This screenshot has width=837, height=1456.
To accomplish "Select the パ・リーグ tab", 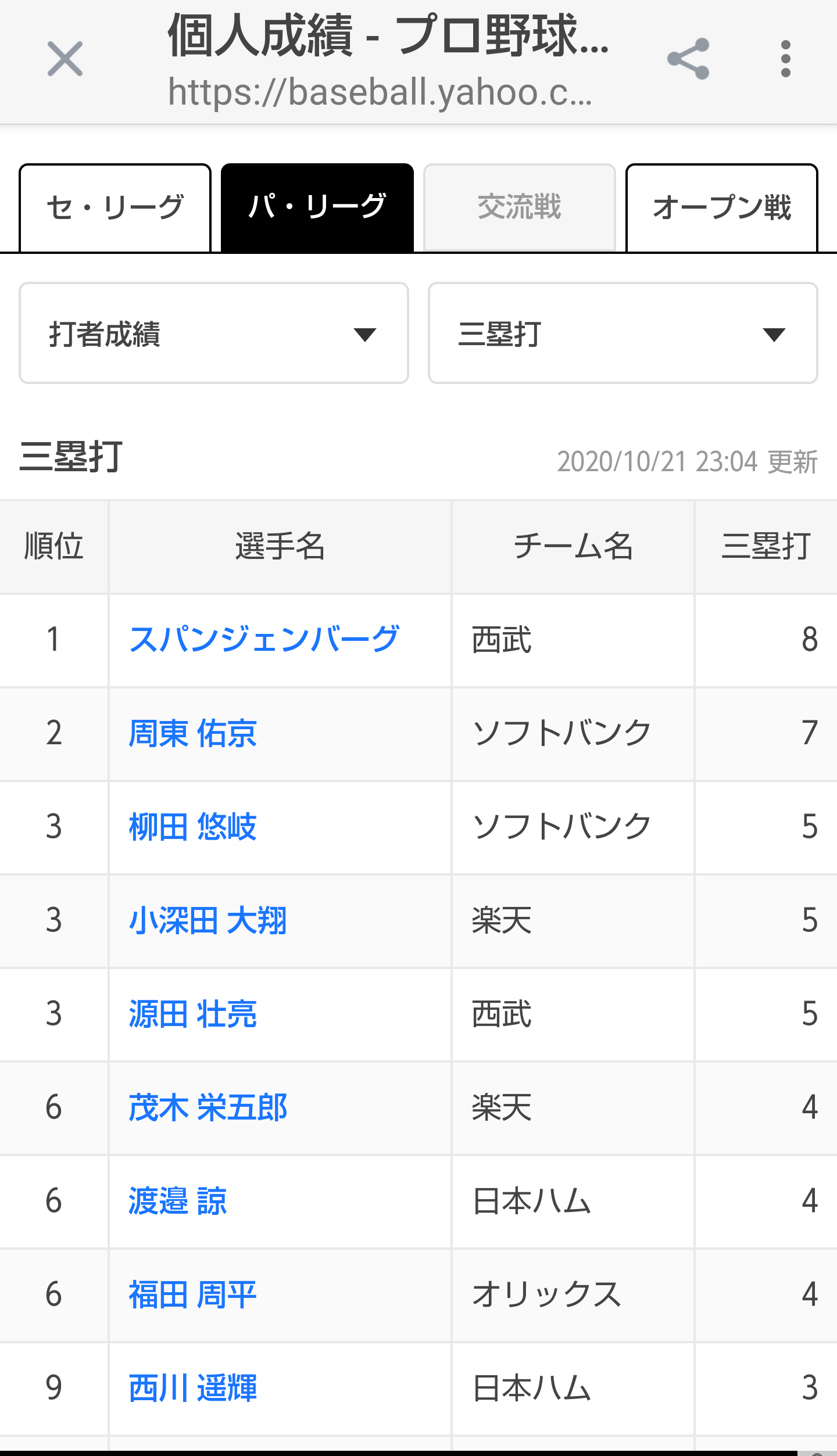I will tap(317, 208).
